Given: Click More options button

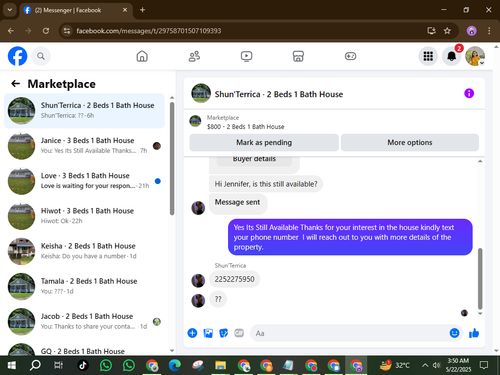Looking at the screenshot, I should point(410,143).
